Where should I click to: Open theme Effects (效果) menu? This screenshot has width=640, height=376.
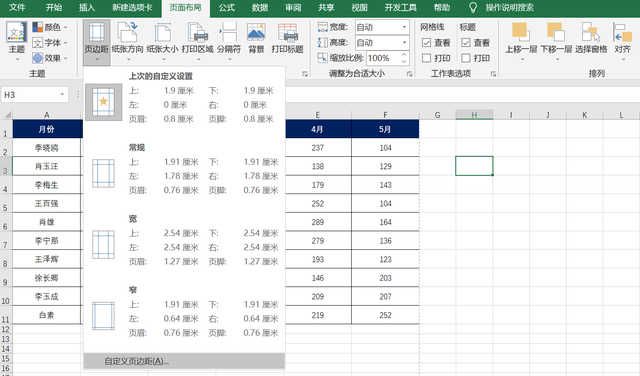click(50, 58)
